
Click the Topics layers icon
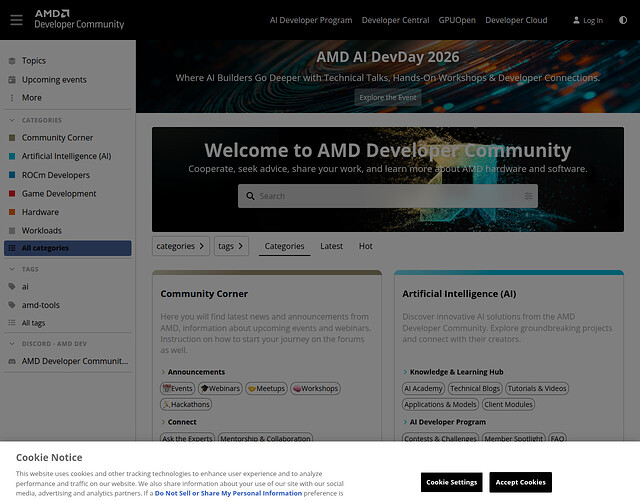click(12, 61)
